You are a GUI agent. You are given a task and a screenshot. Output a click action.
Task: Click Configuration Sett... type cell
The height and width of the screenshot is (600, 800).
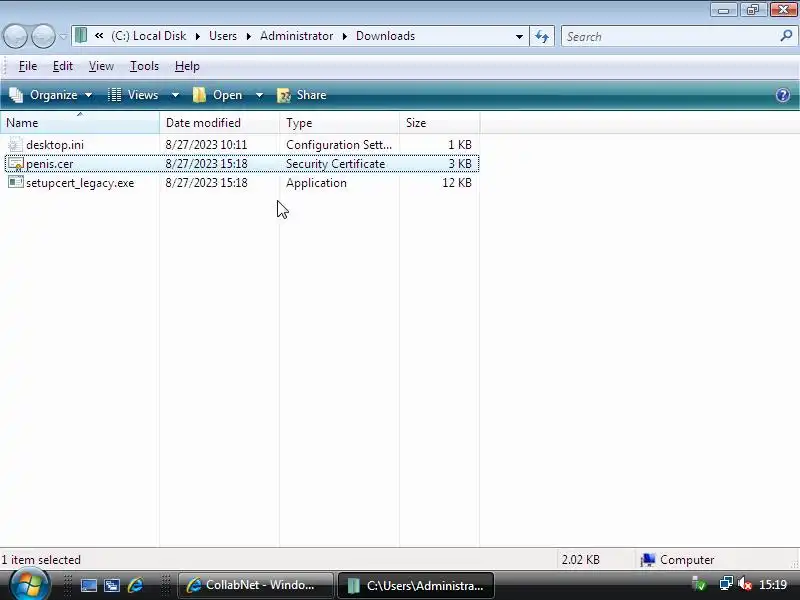tap(339, 145)
